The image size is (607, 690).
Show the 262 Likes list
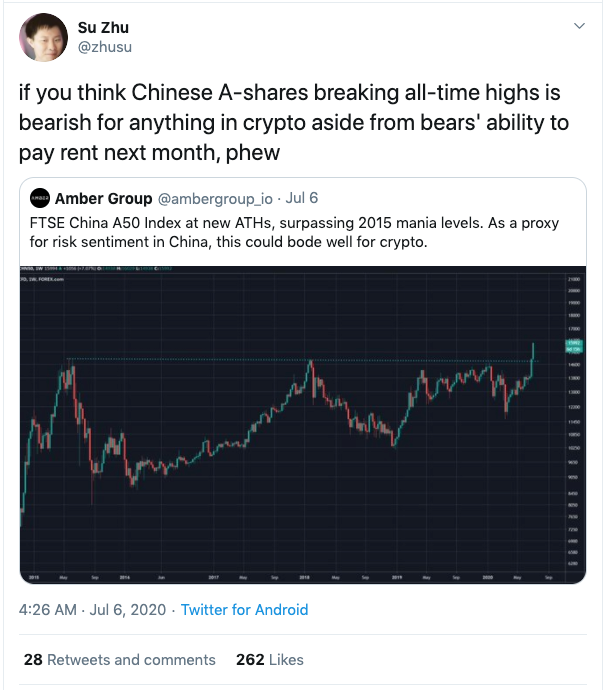coord(269,659)
